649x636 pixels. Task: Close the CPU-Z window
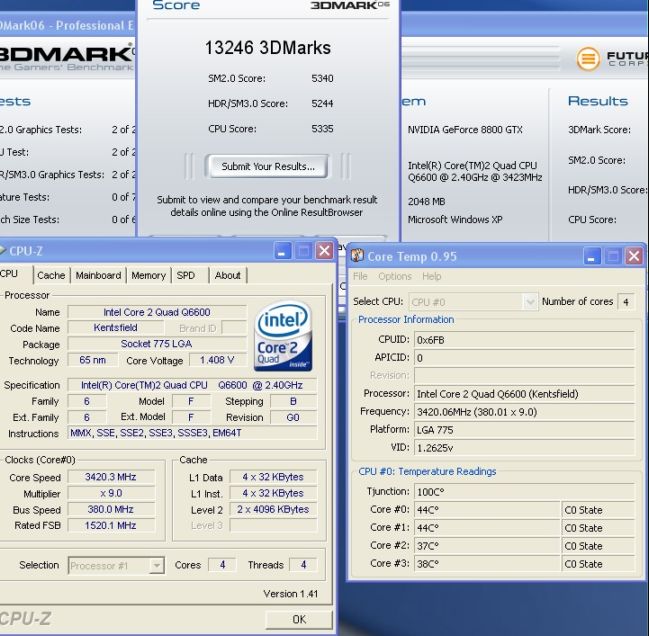click(x=324, y=251)
